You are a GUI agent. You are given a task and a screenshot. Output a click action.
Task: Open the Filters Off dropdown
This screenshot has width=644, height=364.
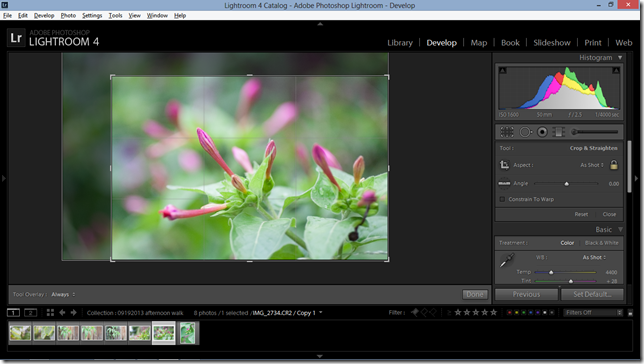tap(593, 313)
